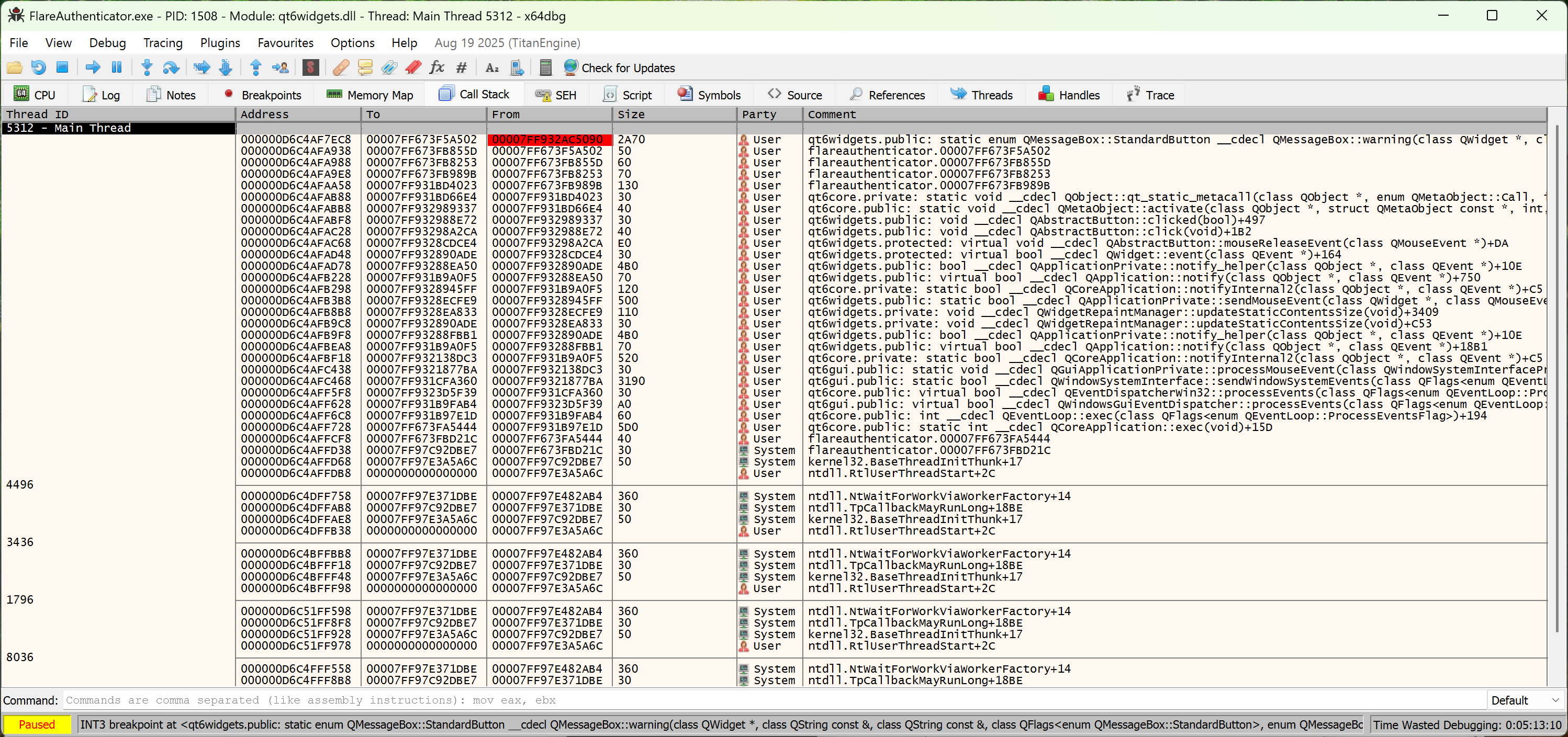Run the debuggee with the blue arrow
The image size is (1568, 737).
[x=93, y=67]
